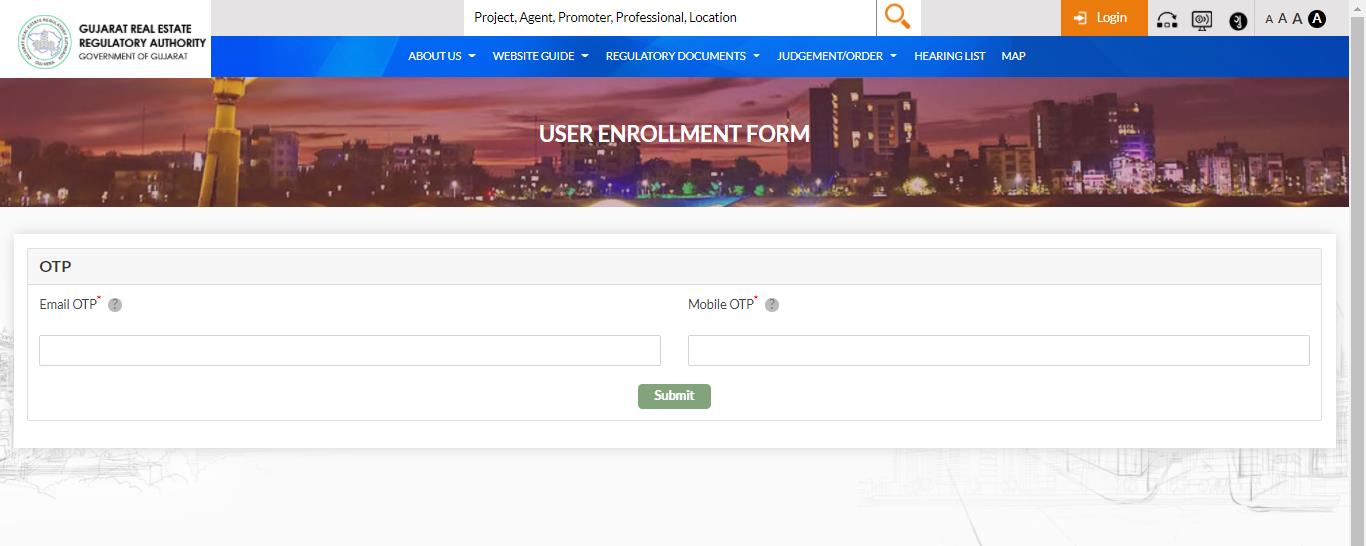Image resolution: width=1366 pixels, height=546 pixels.
Task: Toggle high contrast black circle A
Action: click(1317, 18)
